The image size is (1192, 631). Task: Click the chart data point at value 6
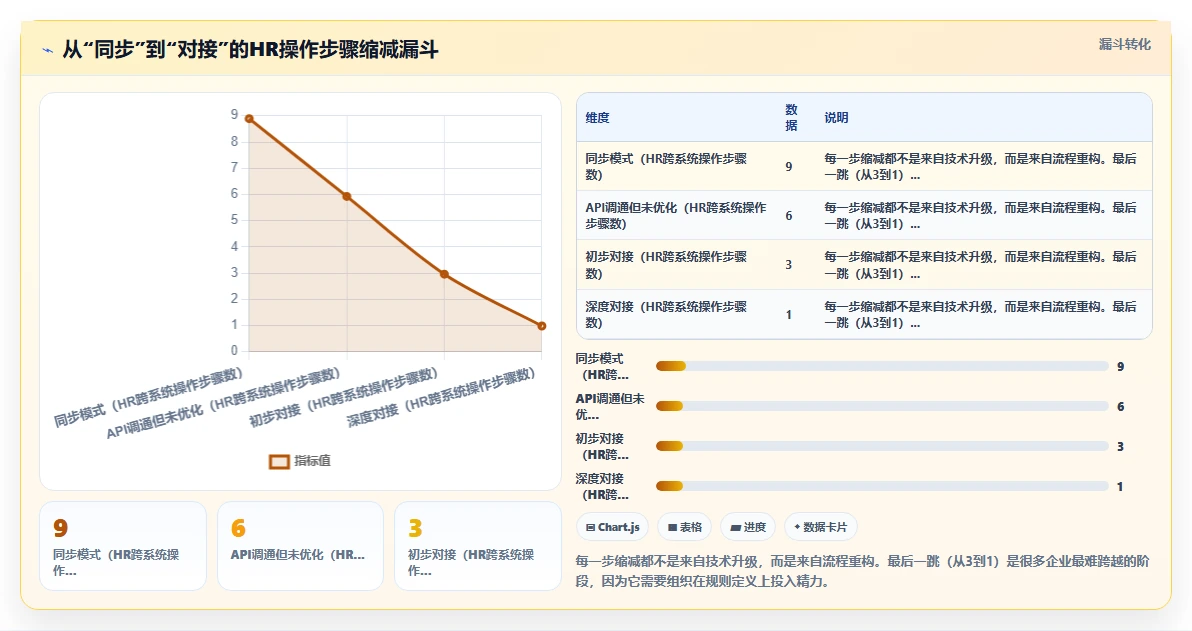coord(347,196)
